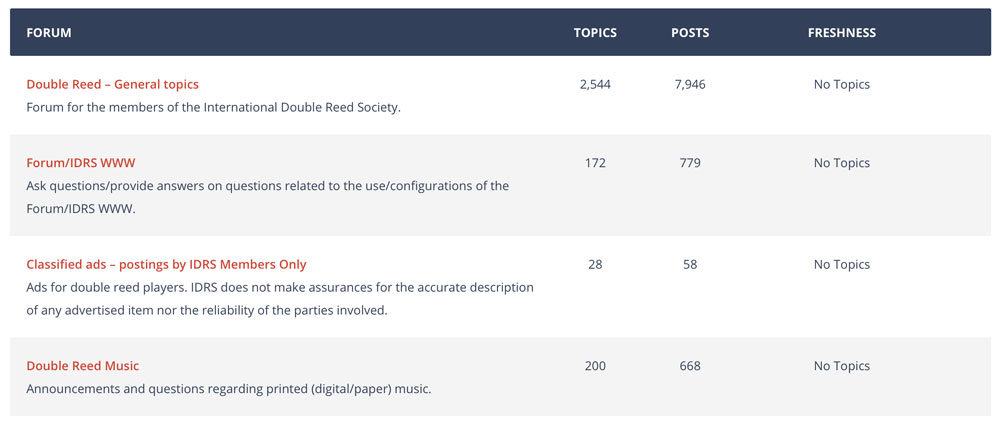Image resolution: width=1000 pixels, height=424 pixels.
Task: Select the 7,946 posts count
Action: coord(690,84)
